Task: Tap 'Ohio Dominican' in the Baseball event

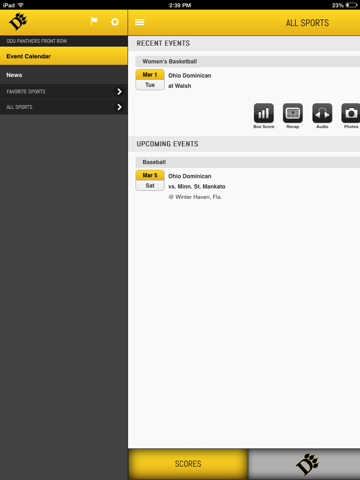Action: coord(190,176)
